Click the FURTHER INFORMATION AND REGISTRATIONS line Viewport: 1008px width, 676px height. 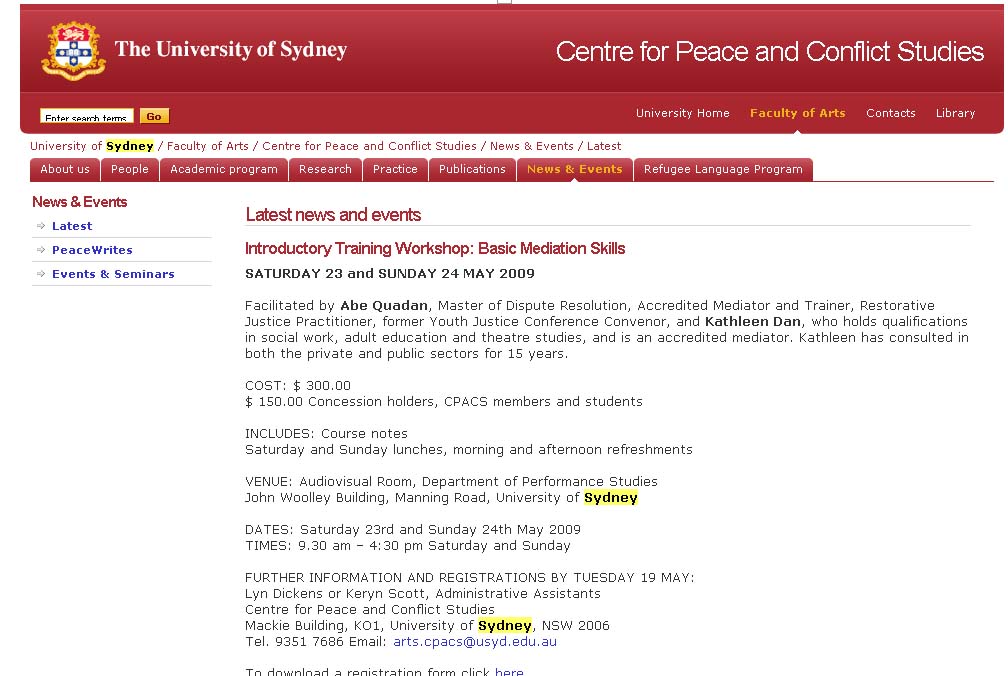coord(469,577)
